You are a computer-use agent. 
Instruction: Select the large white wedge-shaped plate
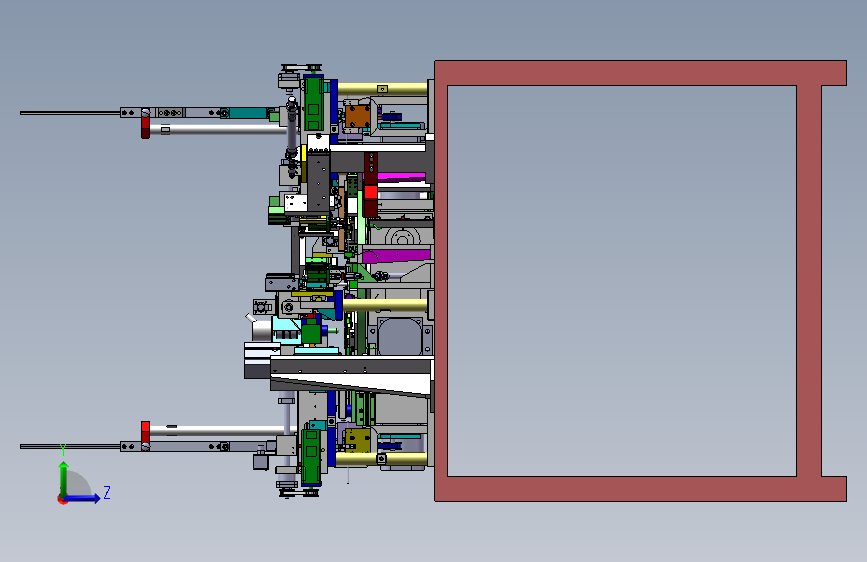[351, 383]
